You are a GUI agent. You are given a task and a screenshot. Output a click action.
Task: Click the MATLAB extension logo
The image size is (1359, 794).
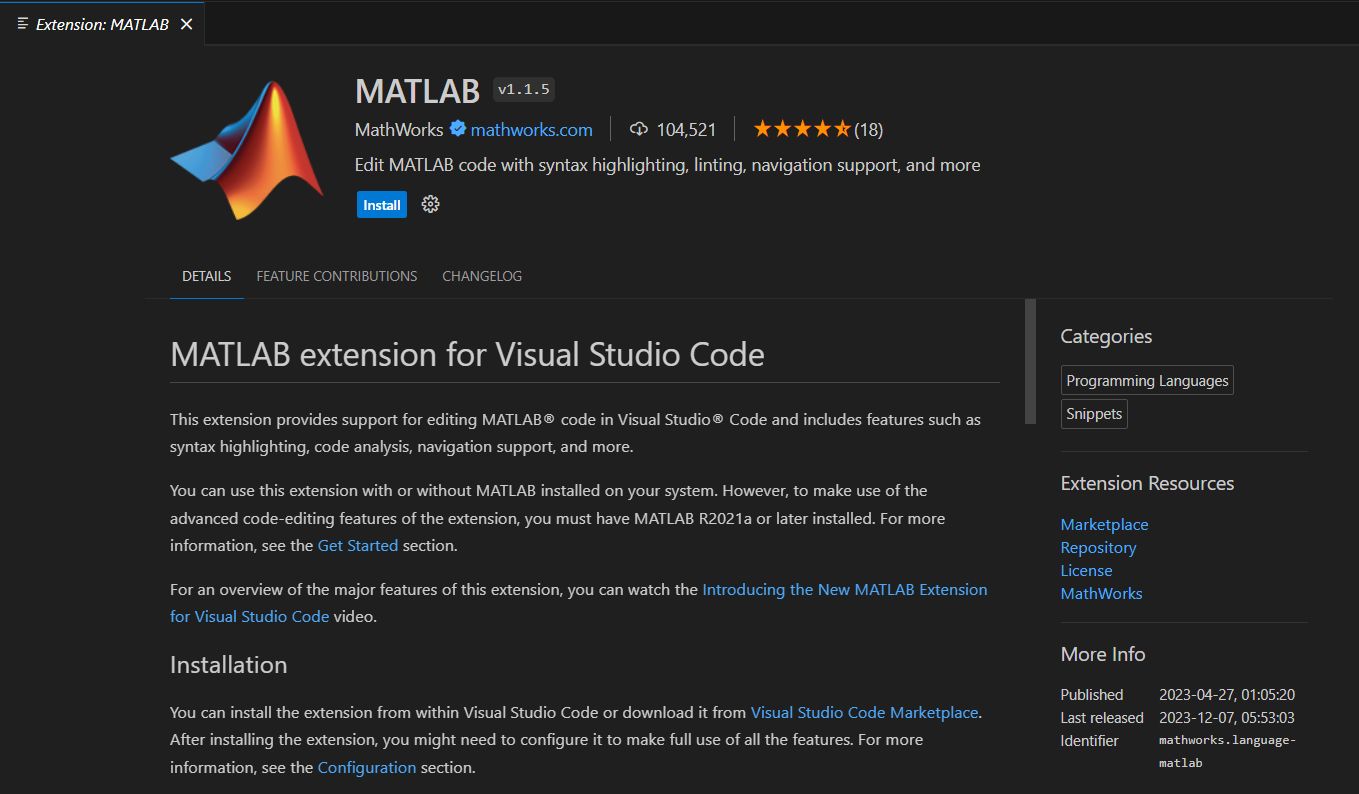(246, 150)
